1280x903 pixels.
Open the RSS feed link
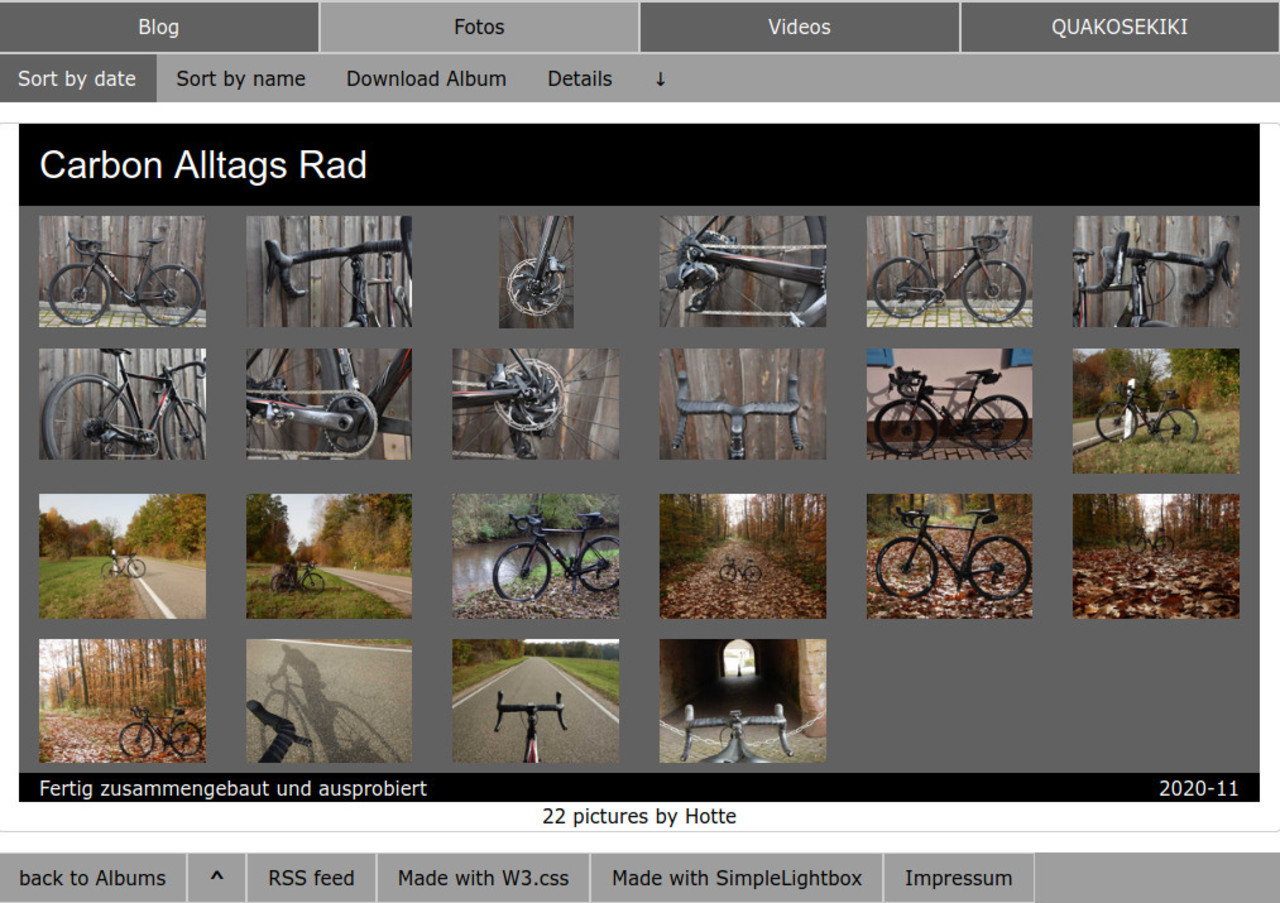click(x=311, y=878)
